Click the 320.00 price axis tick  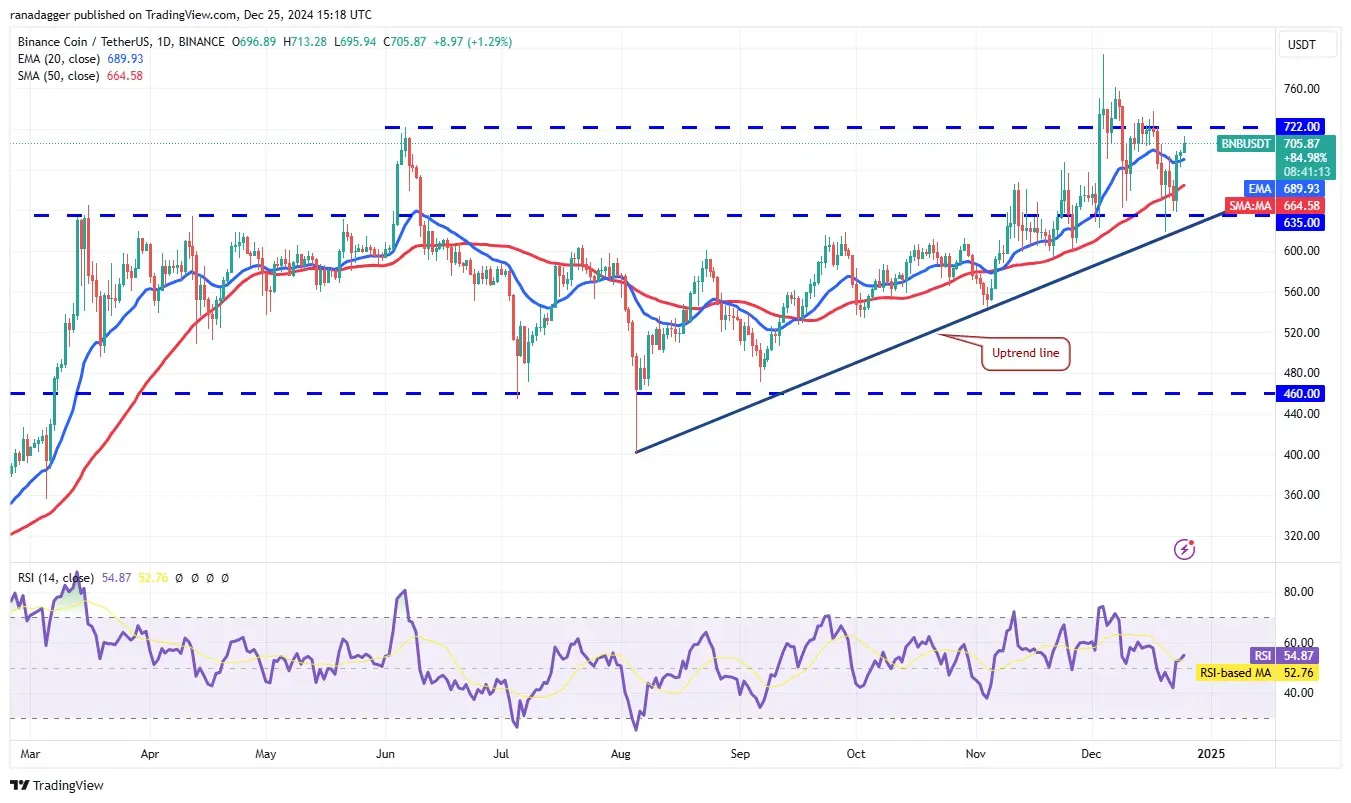point(1301,536)
